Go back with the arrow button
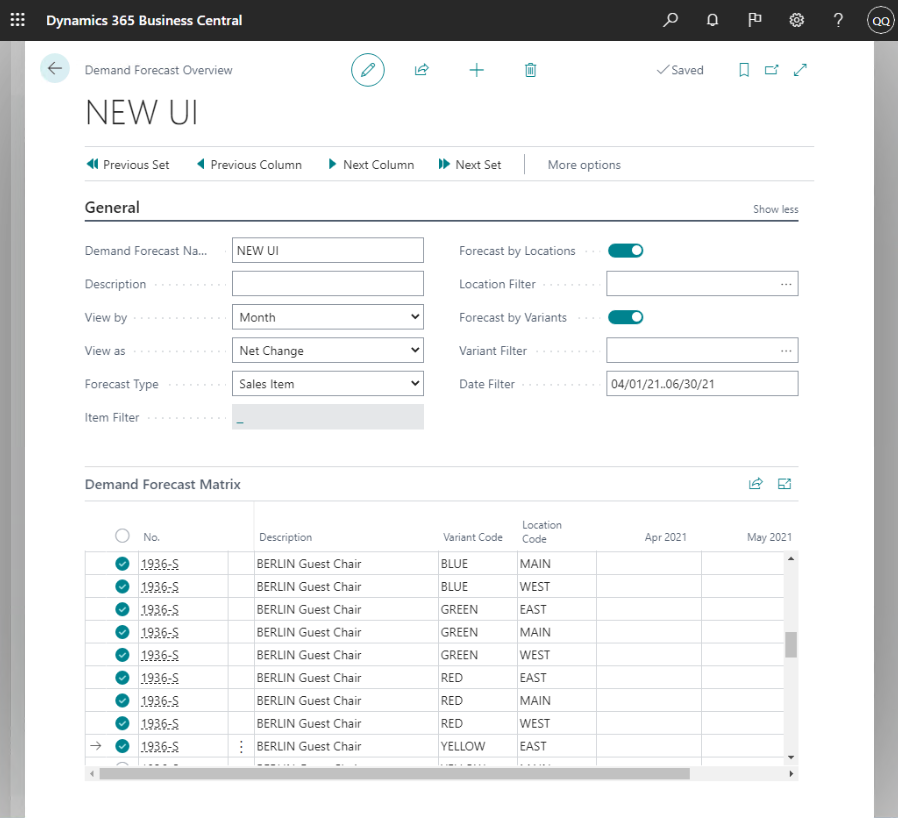 pyautogui.click(x=55, y=69)
